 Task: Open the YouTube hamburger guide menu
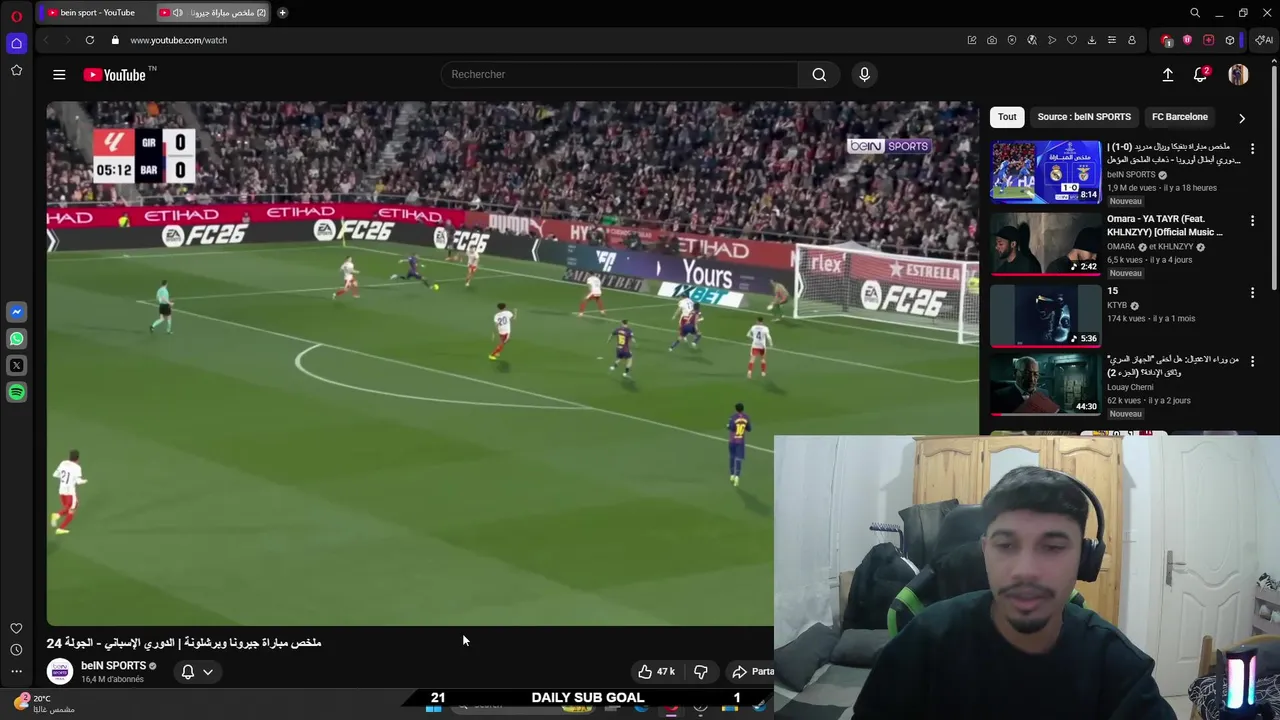[x=59, y=74]
